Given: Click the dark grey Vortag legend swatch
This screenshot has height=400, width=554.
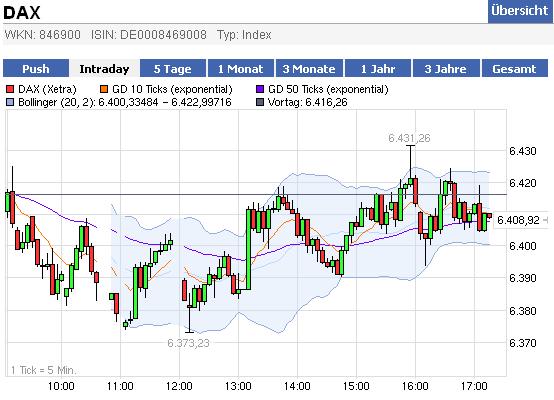Looking at the screenshot, I should (260, 102).
